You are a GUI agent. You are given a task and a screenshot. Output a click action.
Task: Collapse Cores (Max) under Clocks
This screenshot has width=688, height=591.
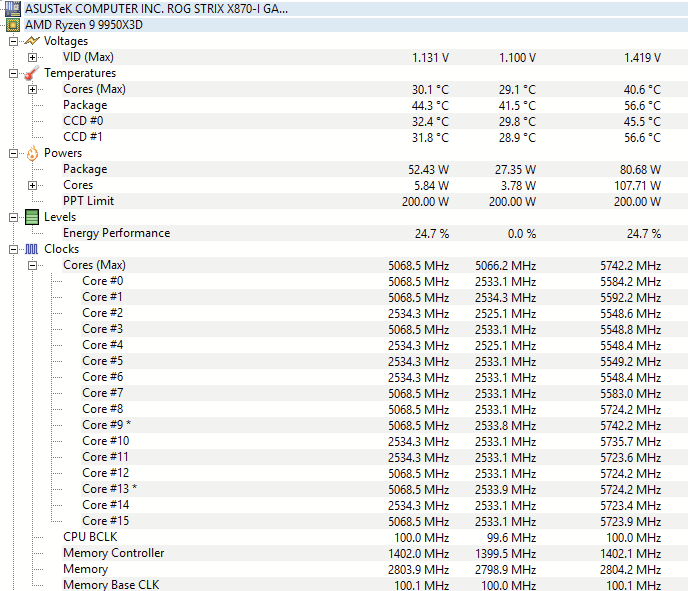tap(32, 265)
